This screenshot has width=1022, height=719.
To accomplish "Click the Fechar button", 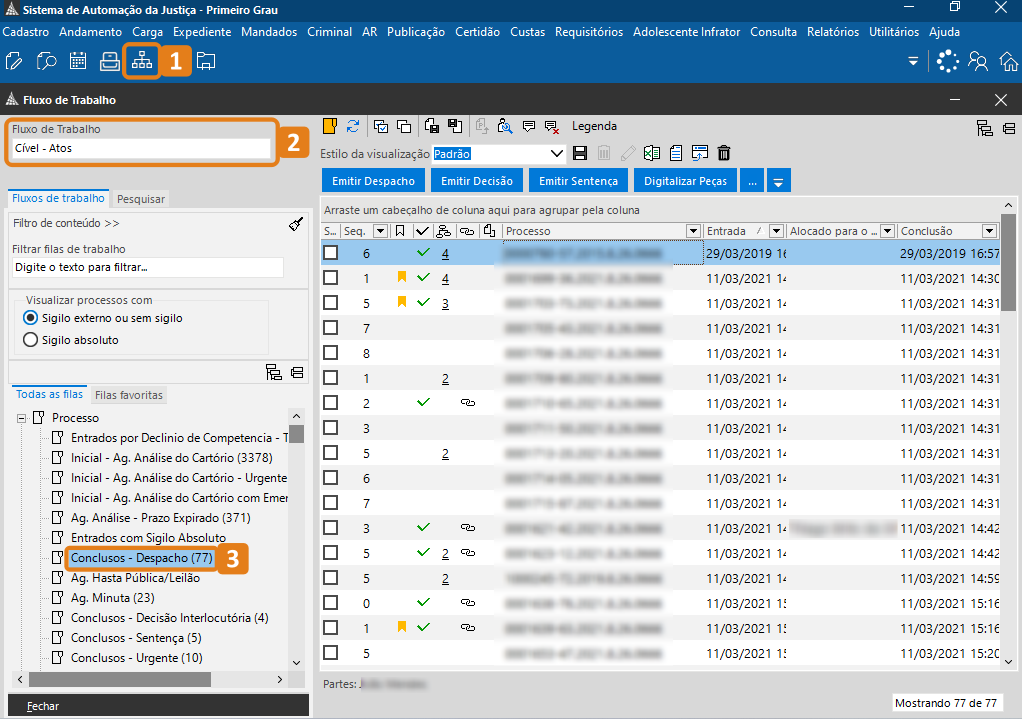I will (158, 706).
